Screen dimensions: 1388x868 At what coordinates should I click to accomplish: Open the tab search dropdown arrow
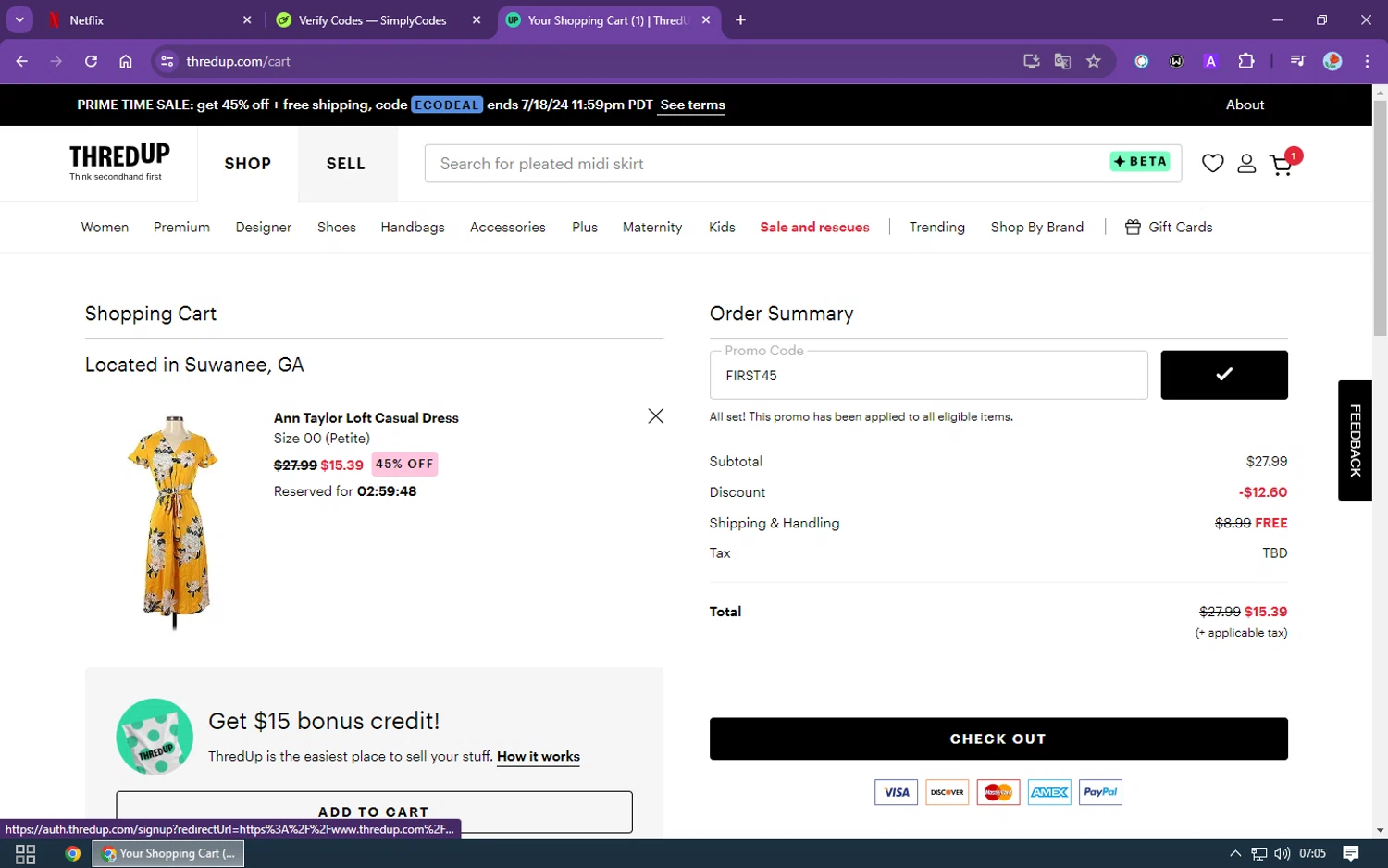point(19,19)
